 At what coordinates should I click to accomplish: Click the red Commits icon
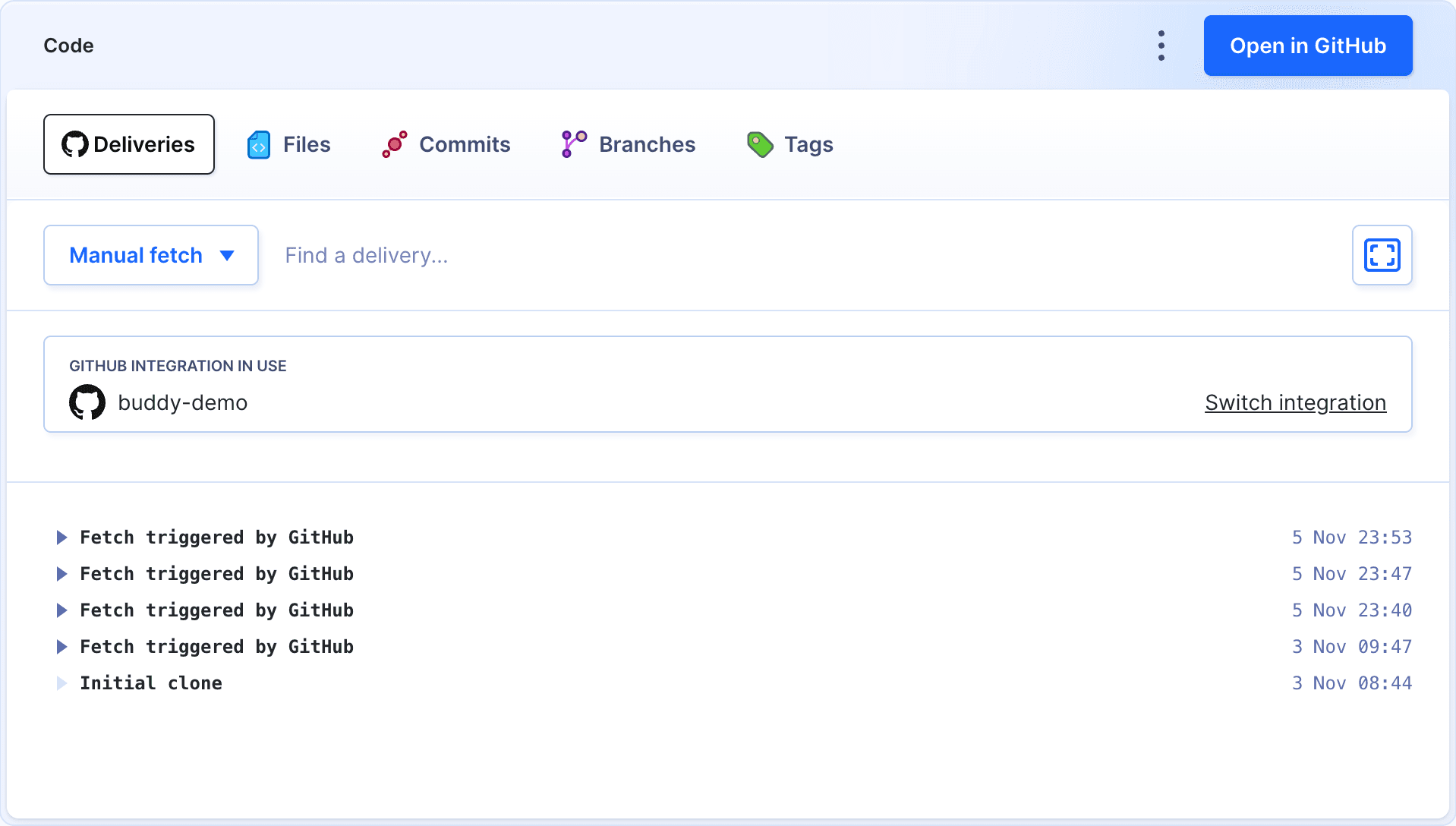pyautogui.click(x=395, y=144)
